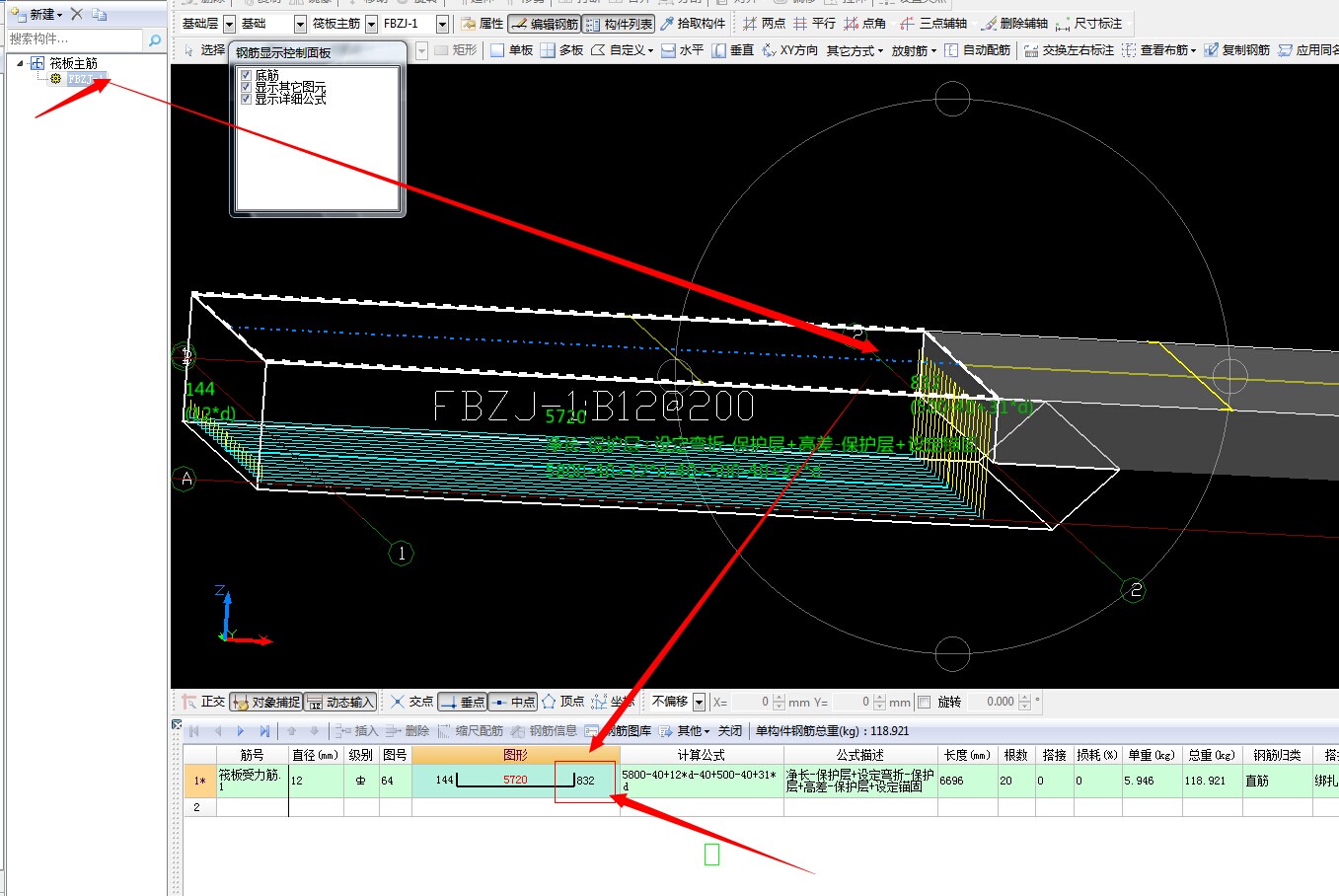Open 自定义 custom dropdown

point(623,49)
